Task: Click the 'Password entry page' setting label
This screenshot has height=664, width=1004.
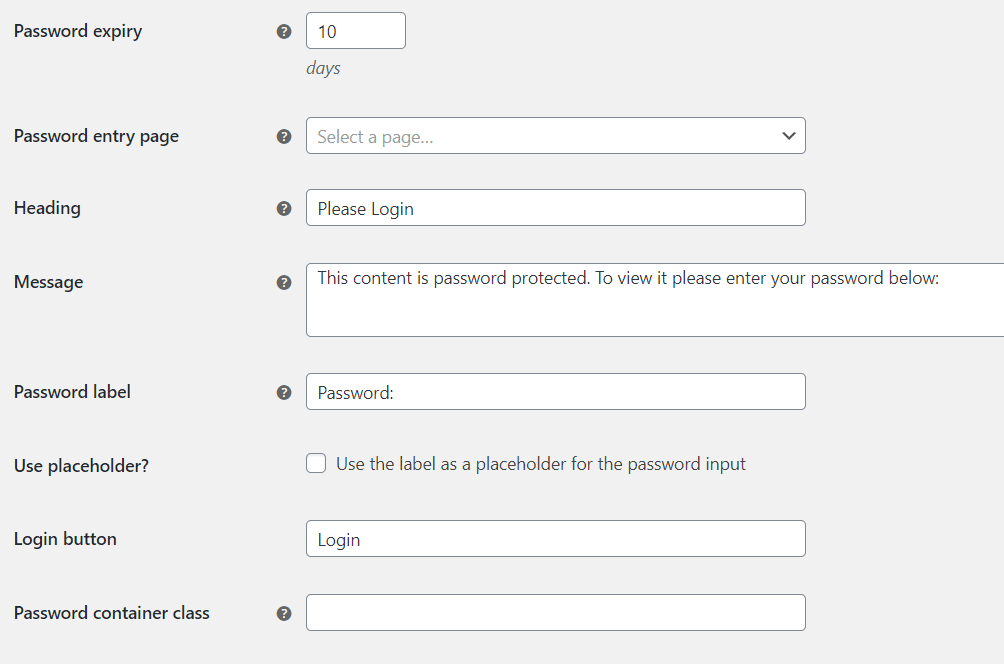Action: click(97, 136)
